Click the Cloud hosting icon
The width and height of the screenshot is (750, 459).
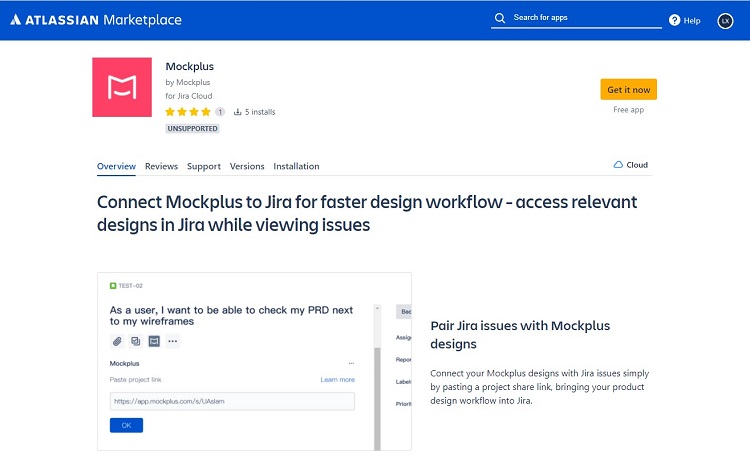tap(618, 164)
